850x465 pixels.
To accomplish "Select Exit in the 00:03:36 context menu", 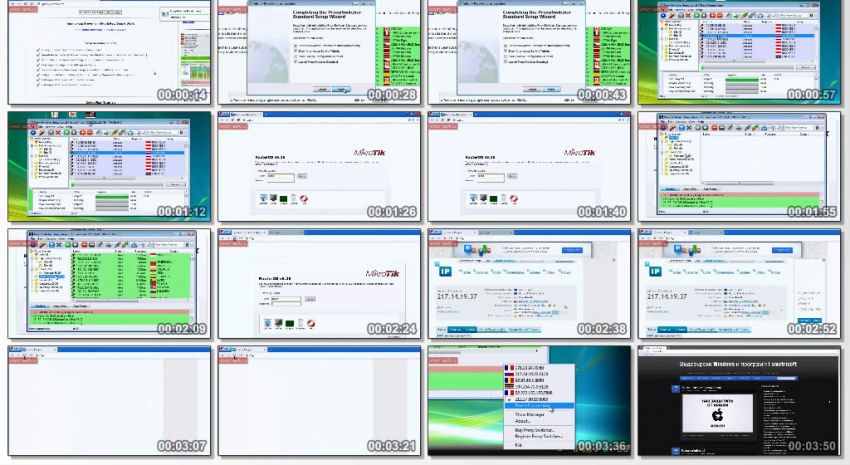I will pyautogui.click(x=520, y=443).
